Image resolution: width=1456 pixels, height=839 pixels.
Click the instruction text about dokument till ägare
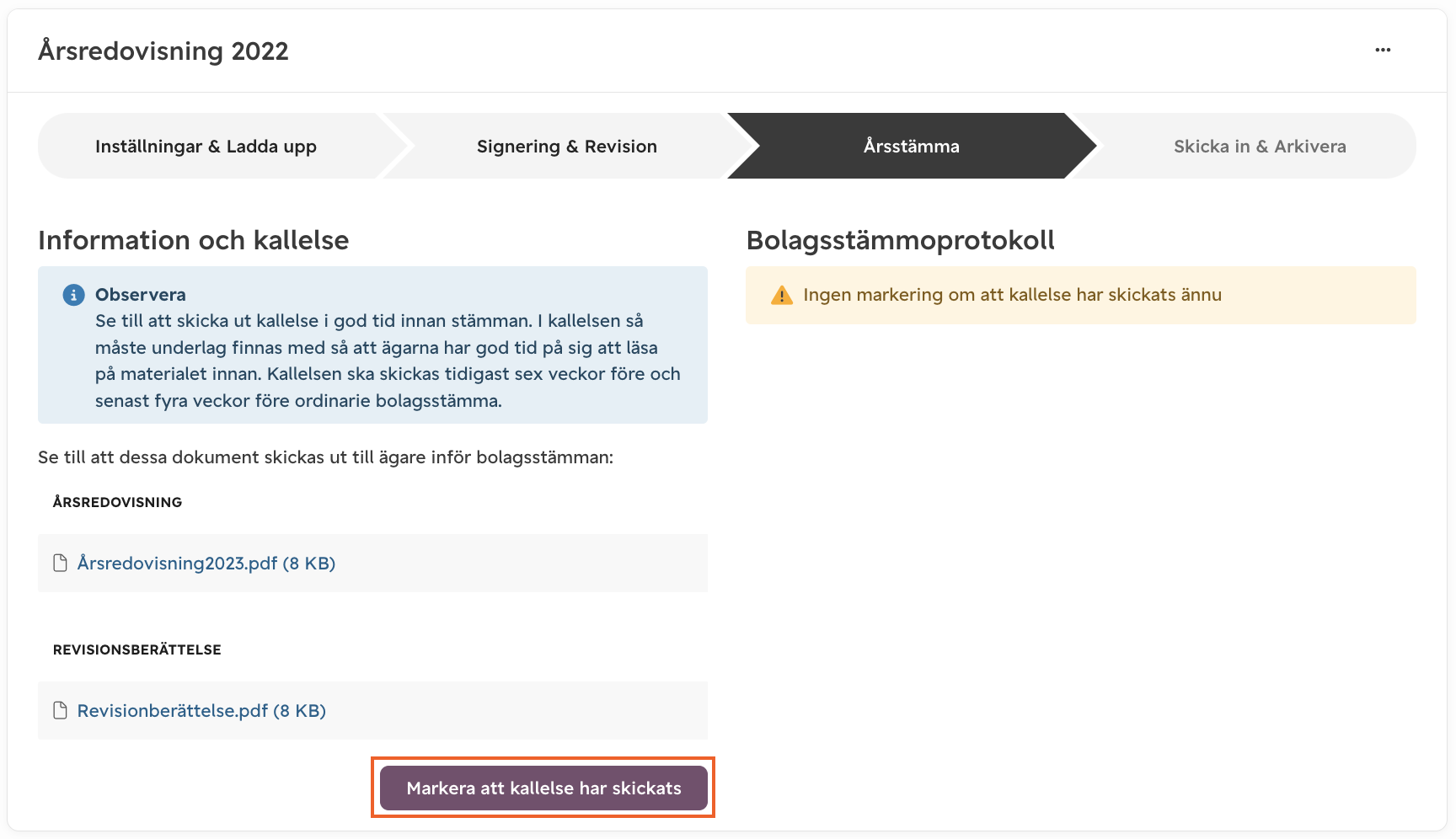[325, 457]
